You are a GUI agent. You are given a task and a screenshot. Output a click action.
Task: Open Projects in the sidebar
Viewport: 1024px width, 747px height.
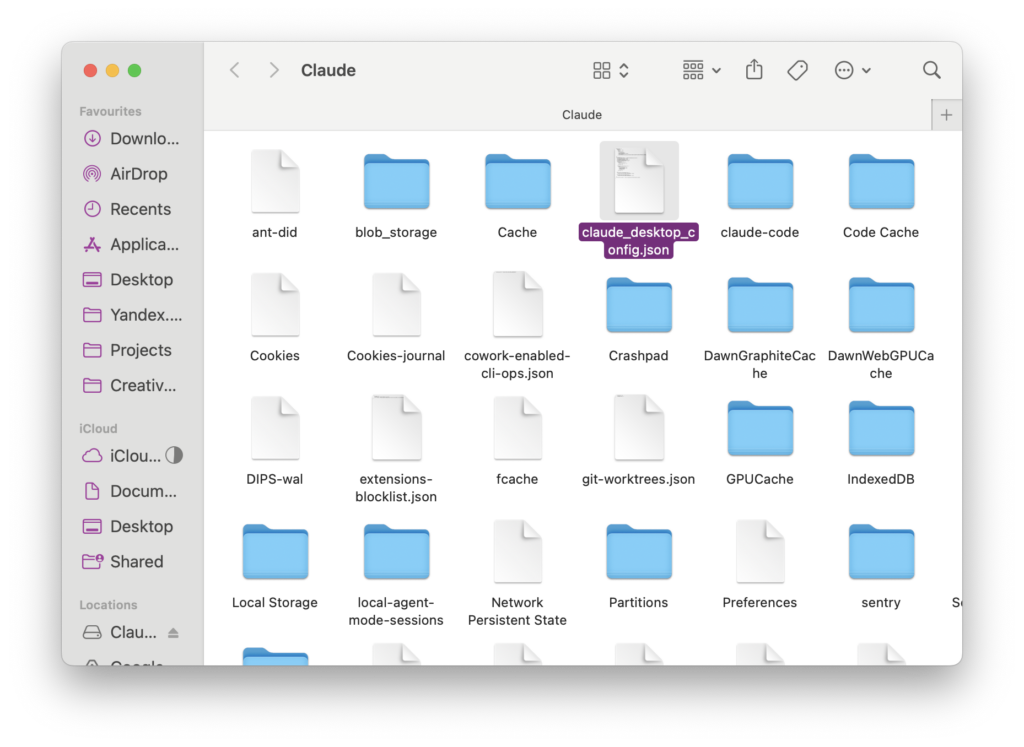(131, 350)
